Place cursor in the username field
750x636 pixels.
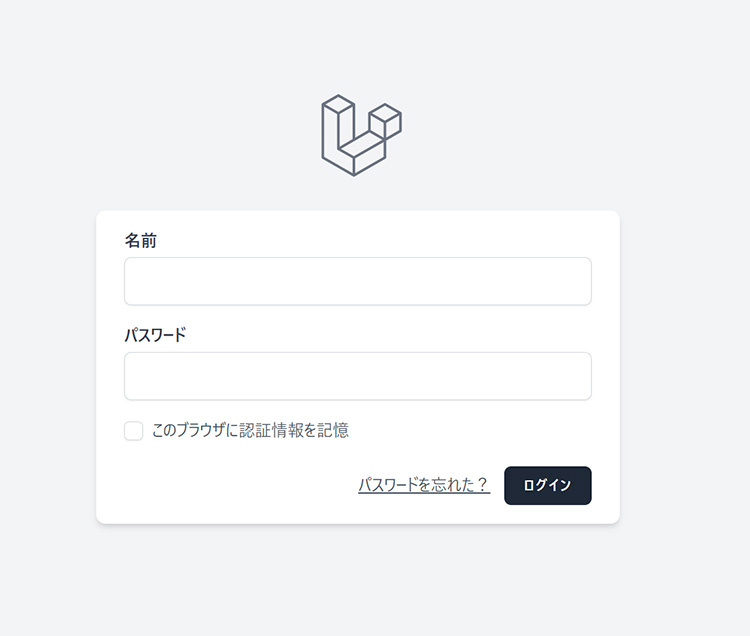(358, 281)
